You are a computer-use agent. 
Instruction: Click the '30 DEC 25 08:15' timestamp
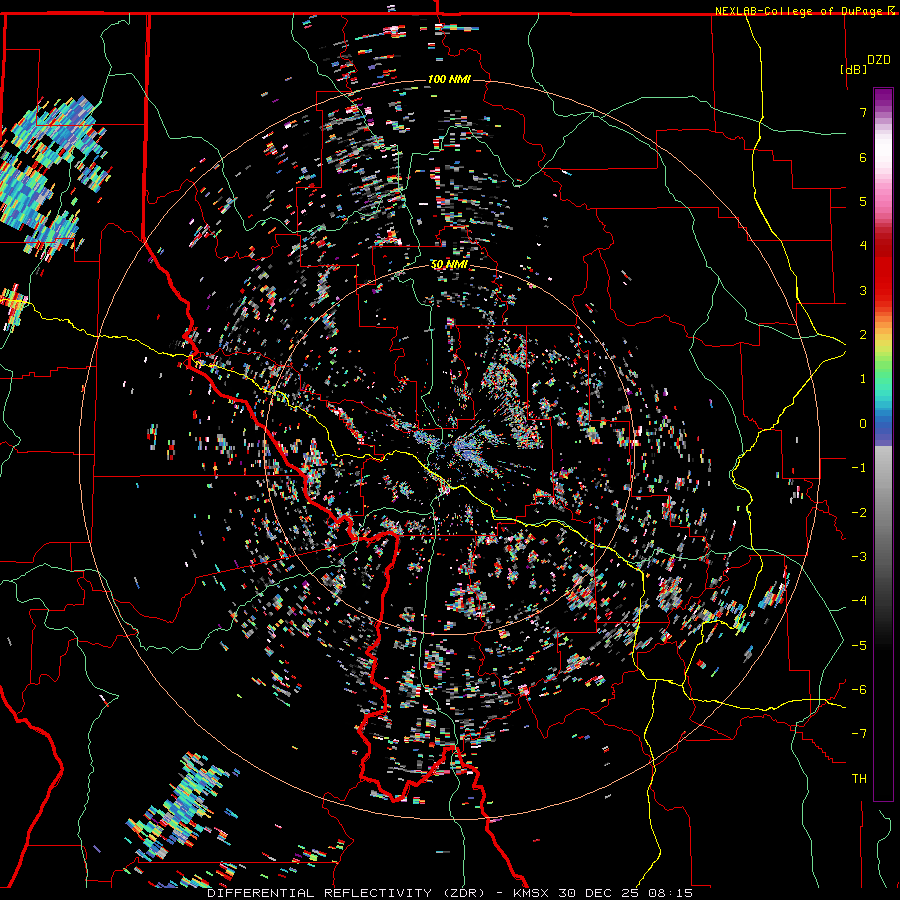(x=624, y=893)
